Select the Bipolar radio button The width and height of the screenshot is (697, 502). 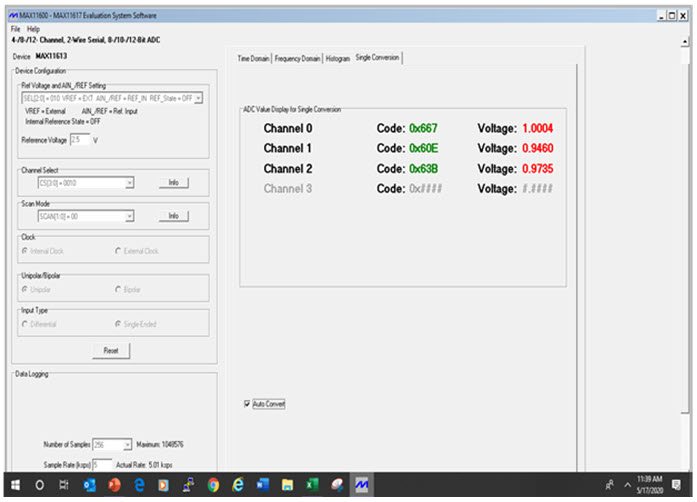(x=118, y=289)
